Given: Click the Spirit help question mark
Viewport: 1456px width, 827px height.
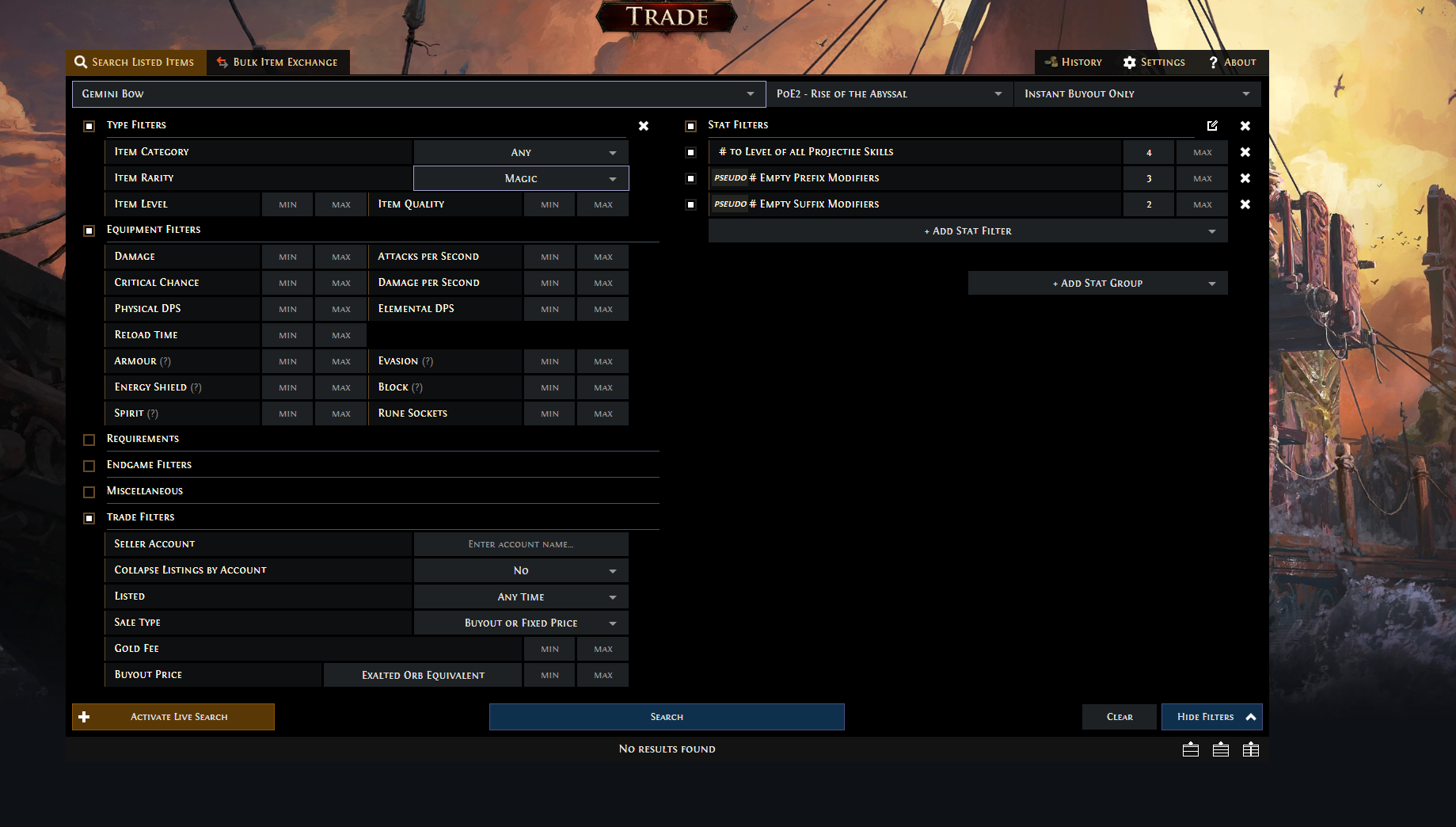Looking at the screenshot, I should (x=153, y=413).
